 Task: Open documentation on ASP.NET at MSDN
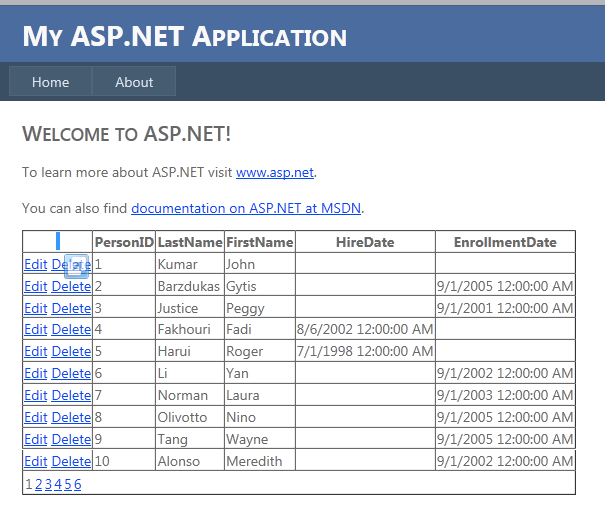coord(246,208)
